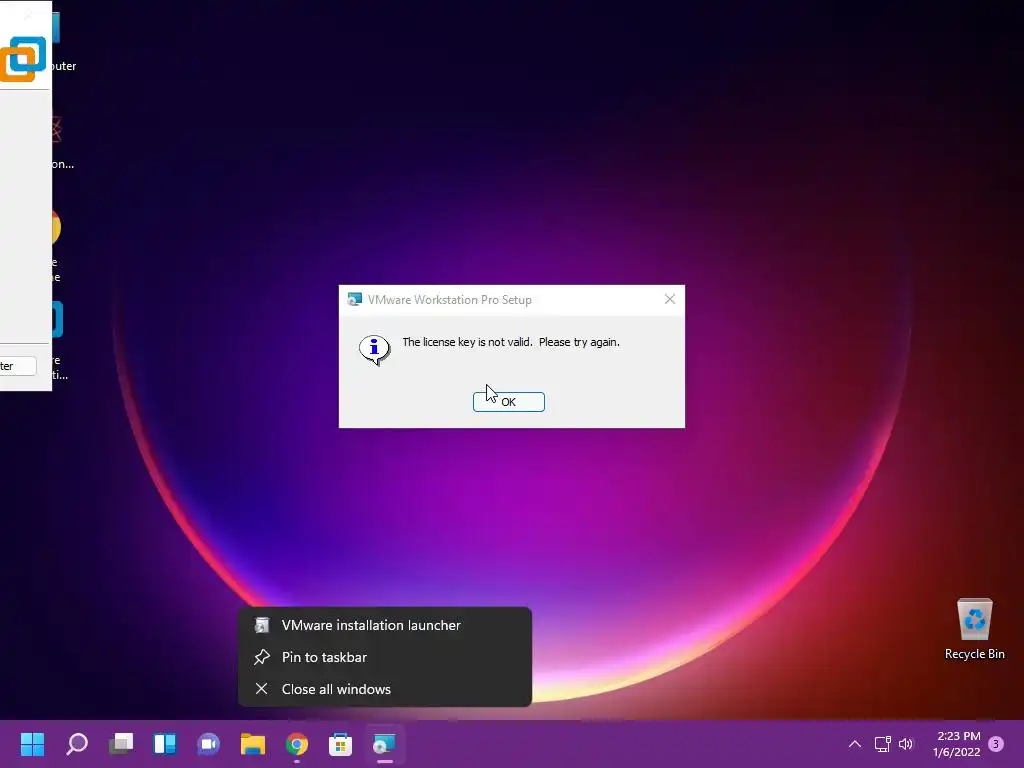Click the information speech bubble icon
1024x768 pixels.
(375, 349)
